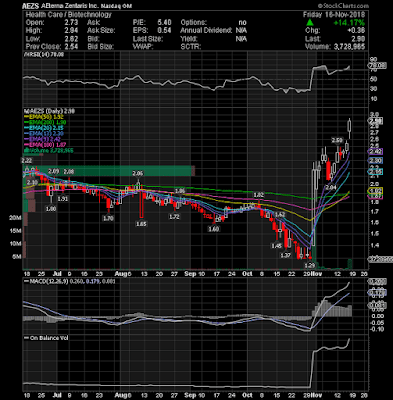Select the RSI(14) indicator label
The image size is (393, 400).
click(39, 54)
